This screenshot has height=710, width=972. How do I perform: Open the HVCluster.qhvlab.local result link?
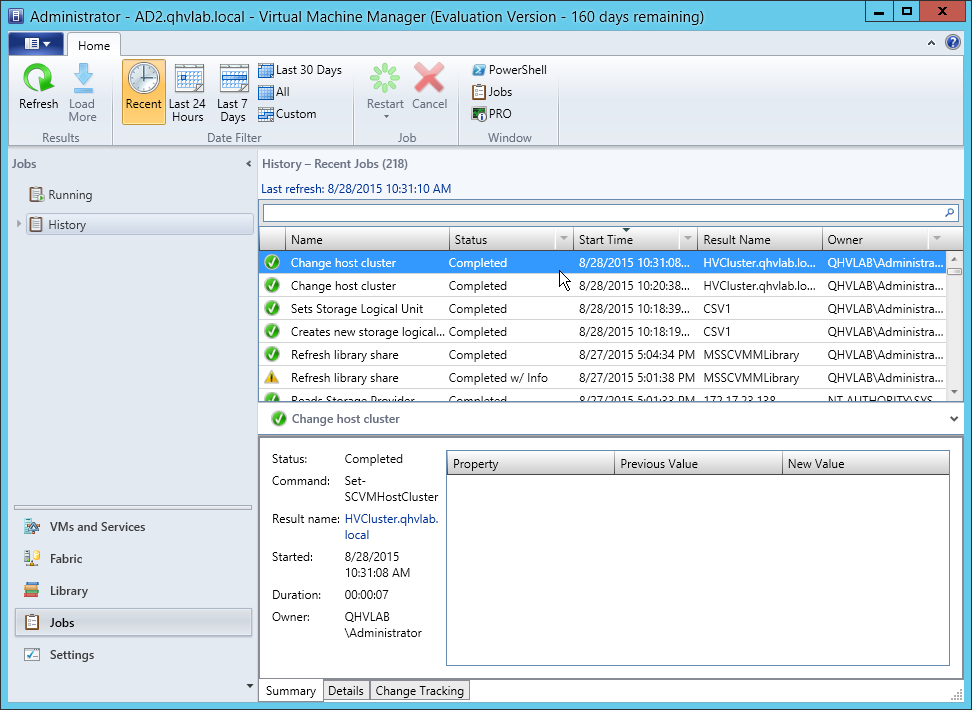pyautogui.click(x=391, y=526)
